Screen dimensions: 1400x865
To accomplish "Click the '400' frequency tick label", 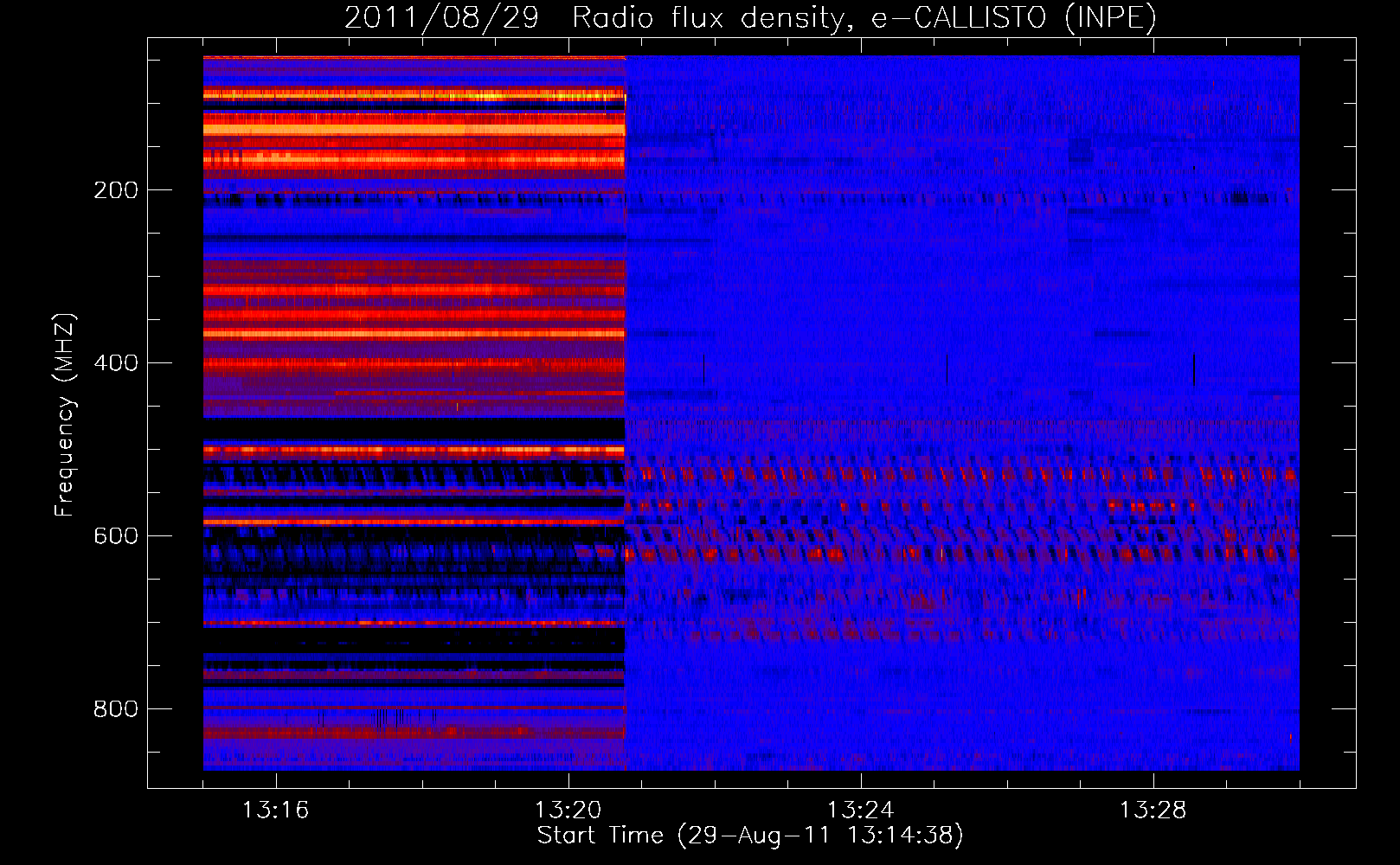I will coord(116,363).
